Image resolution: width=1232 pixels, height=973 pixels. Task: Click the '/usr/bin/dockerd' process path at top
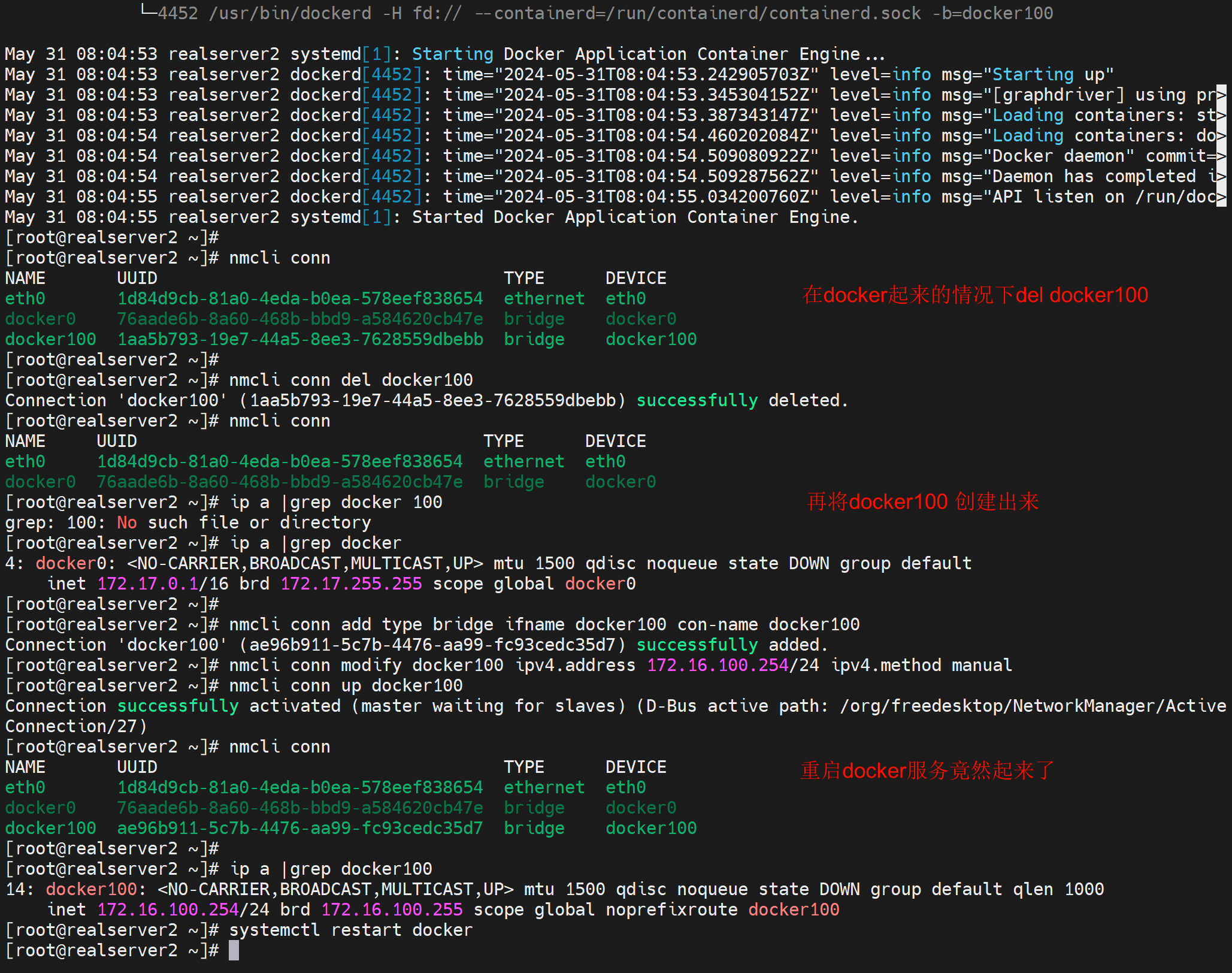(290, 13)
